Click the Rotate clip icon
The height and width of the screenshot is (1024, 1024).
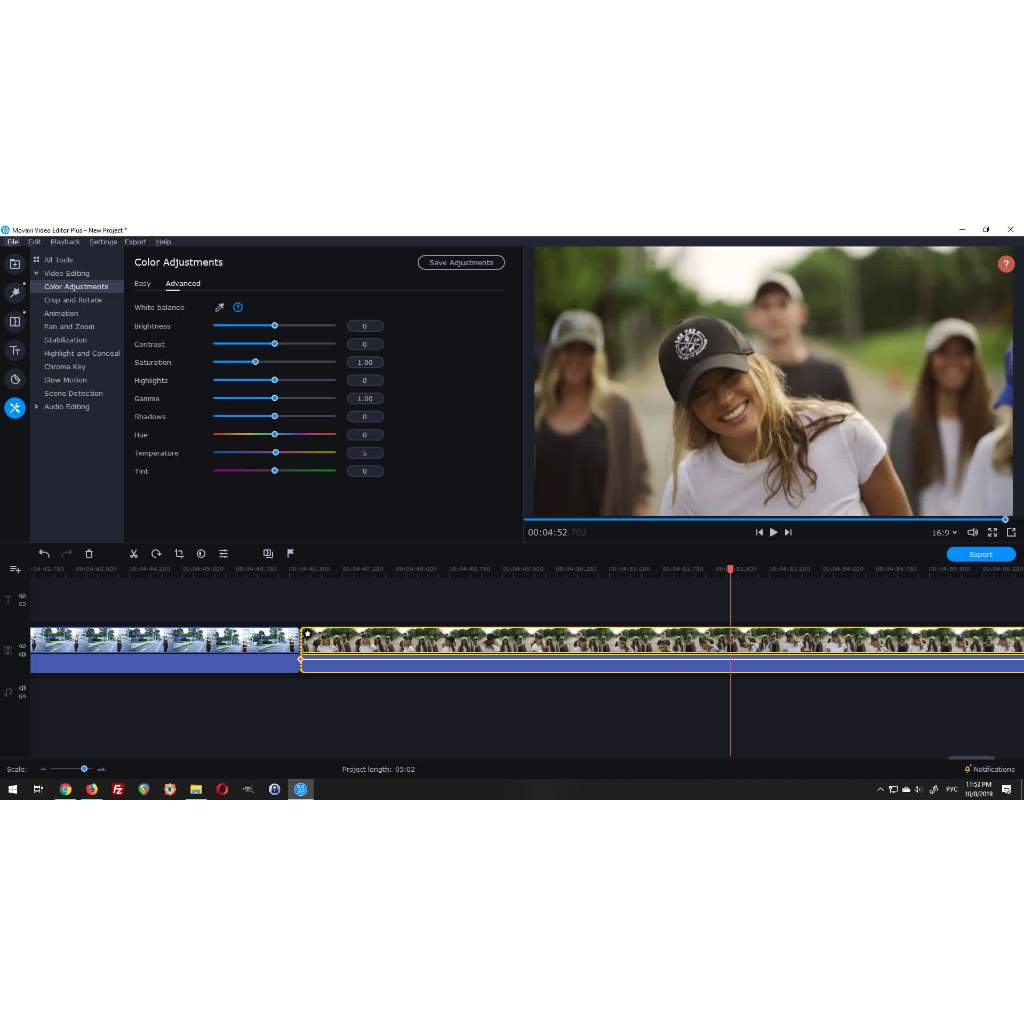pos(156,554)
